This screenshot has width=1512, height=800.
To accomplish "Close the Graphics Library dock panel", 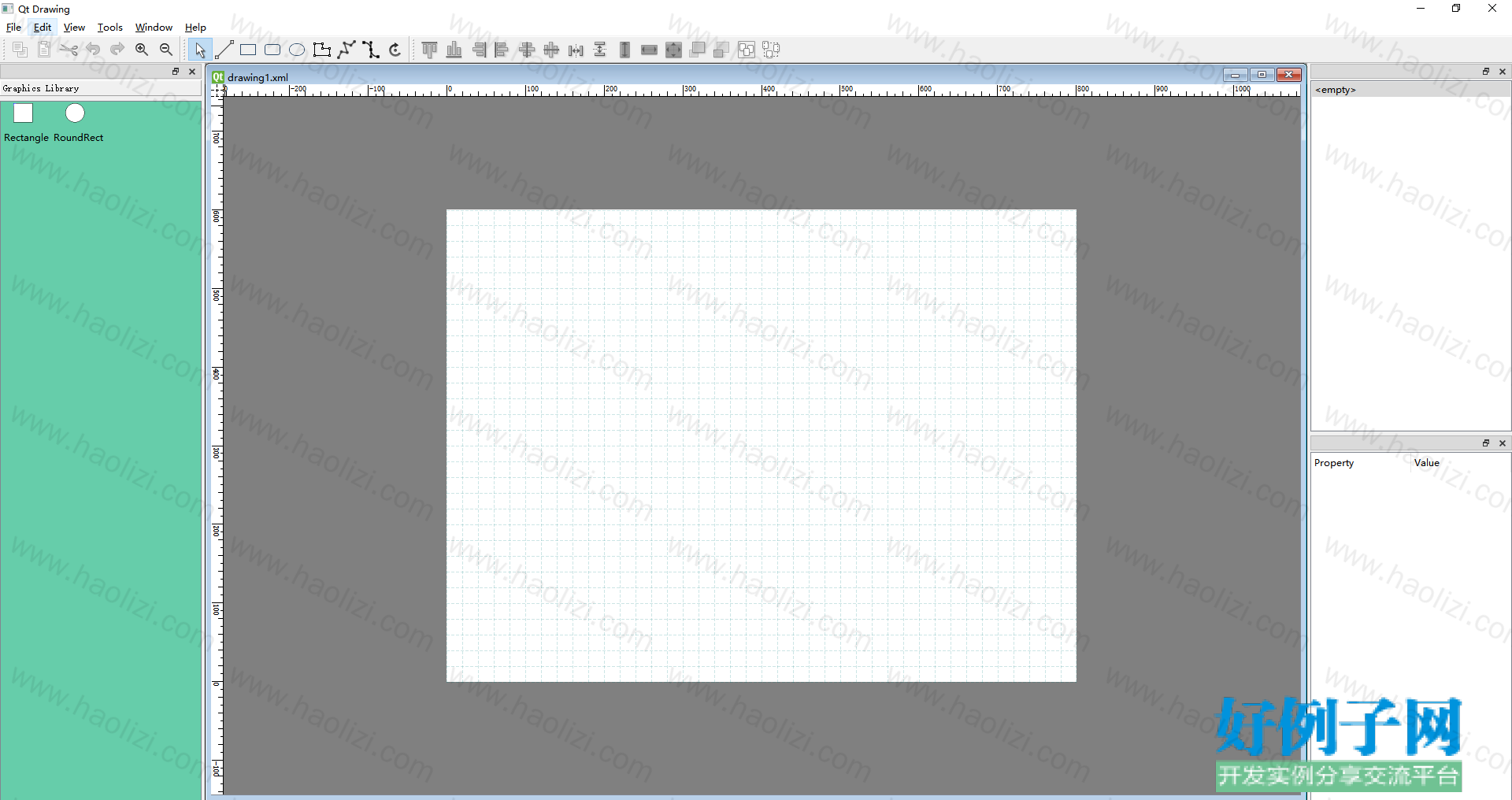I will click(x=192, y=71).
